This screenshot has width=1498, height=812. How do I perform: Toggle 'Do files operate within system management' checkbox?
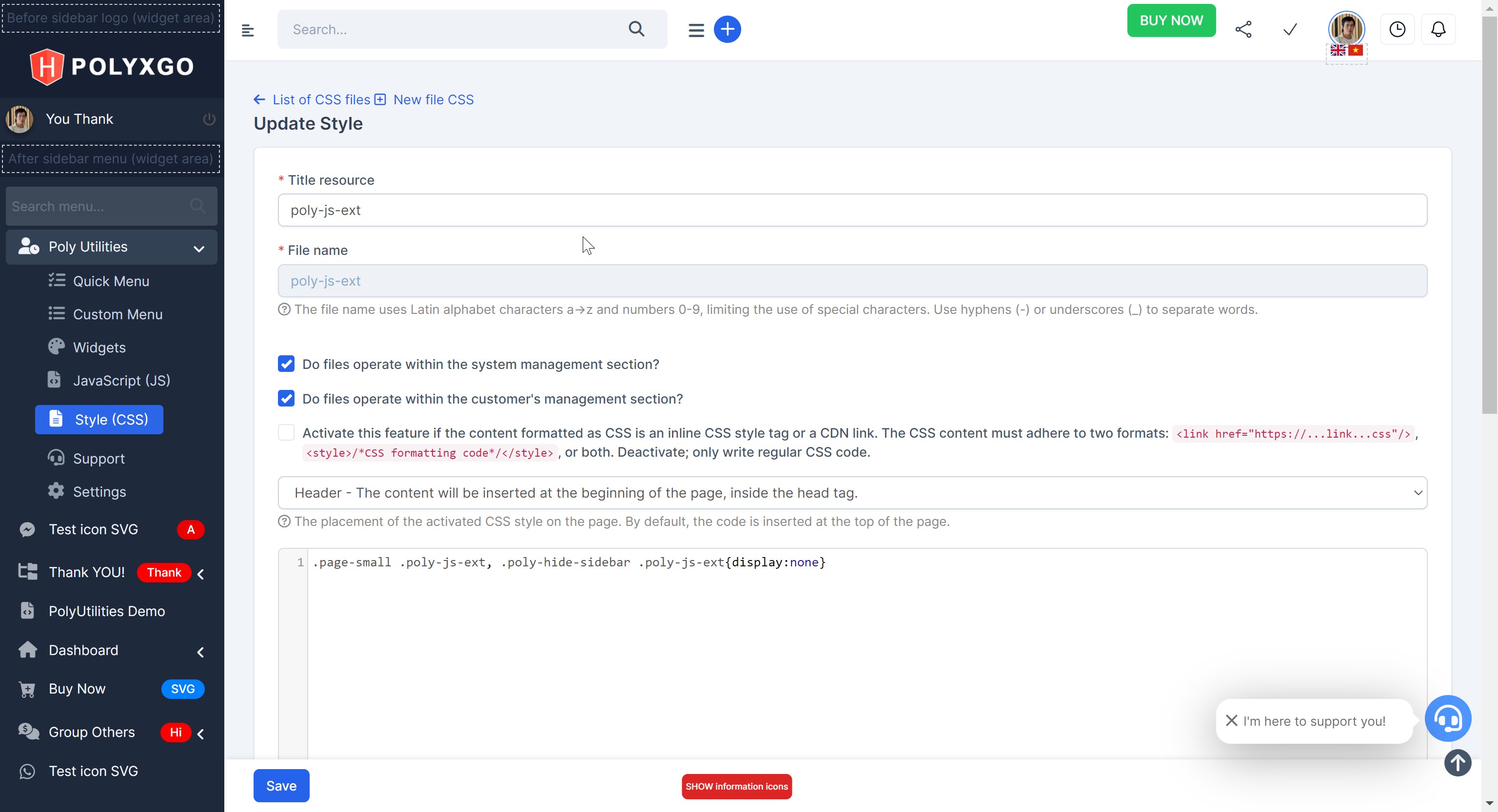286,363
